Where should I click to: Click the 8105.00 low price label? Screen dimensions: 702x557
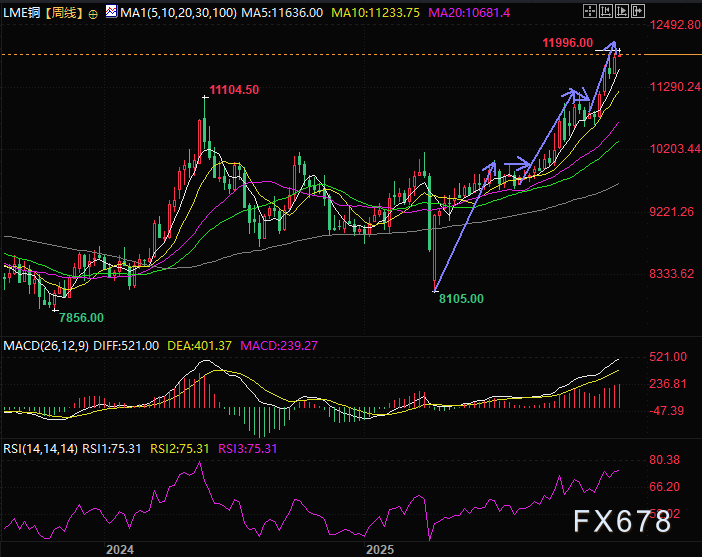(x=461, y=298)
